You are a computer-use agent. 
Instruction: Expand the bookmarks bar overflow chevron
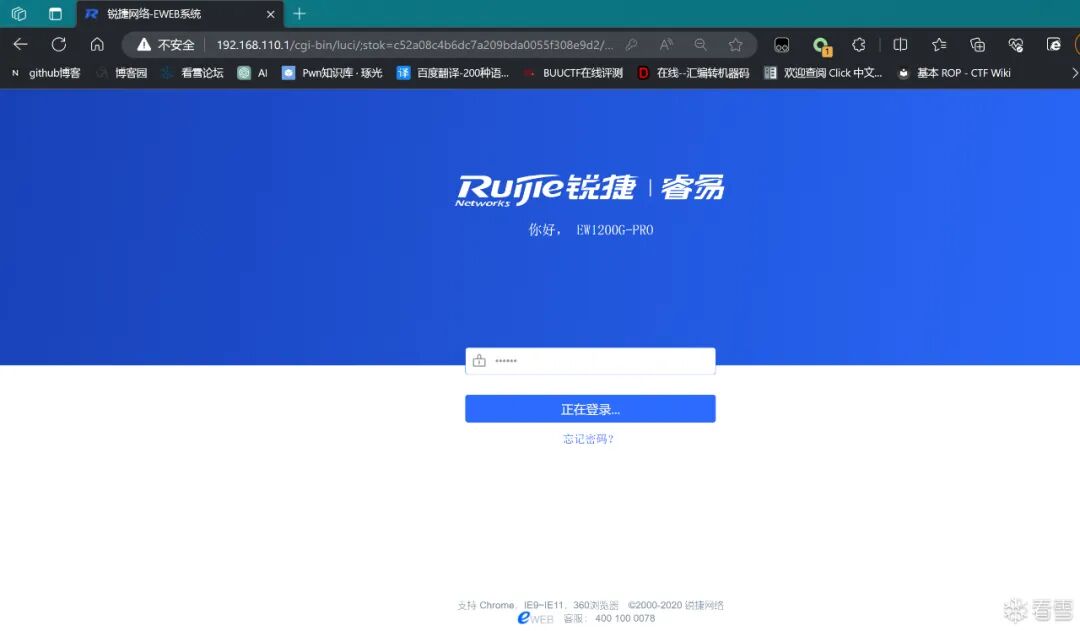click(1074, 73)
